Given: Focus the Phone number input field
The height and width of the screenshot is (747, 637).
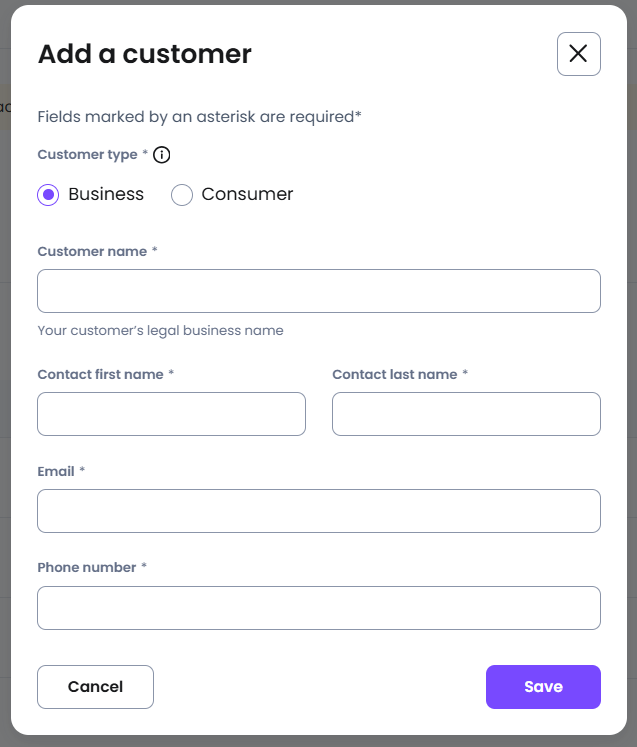Looking at the screenshot, I should point(319,608).
